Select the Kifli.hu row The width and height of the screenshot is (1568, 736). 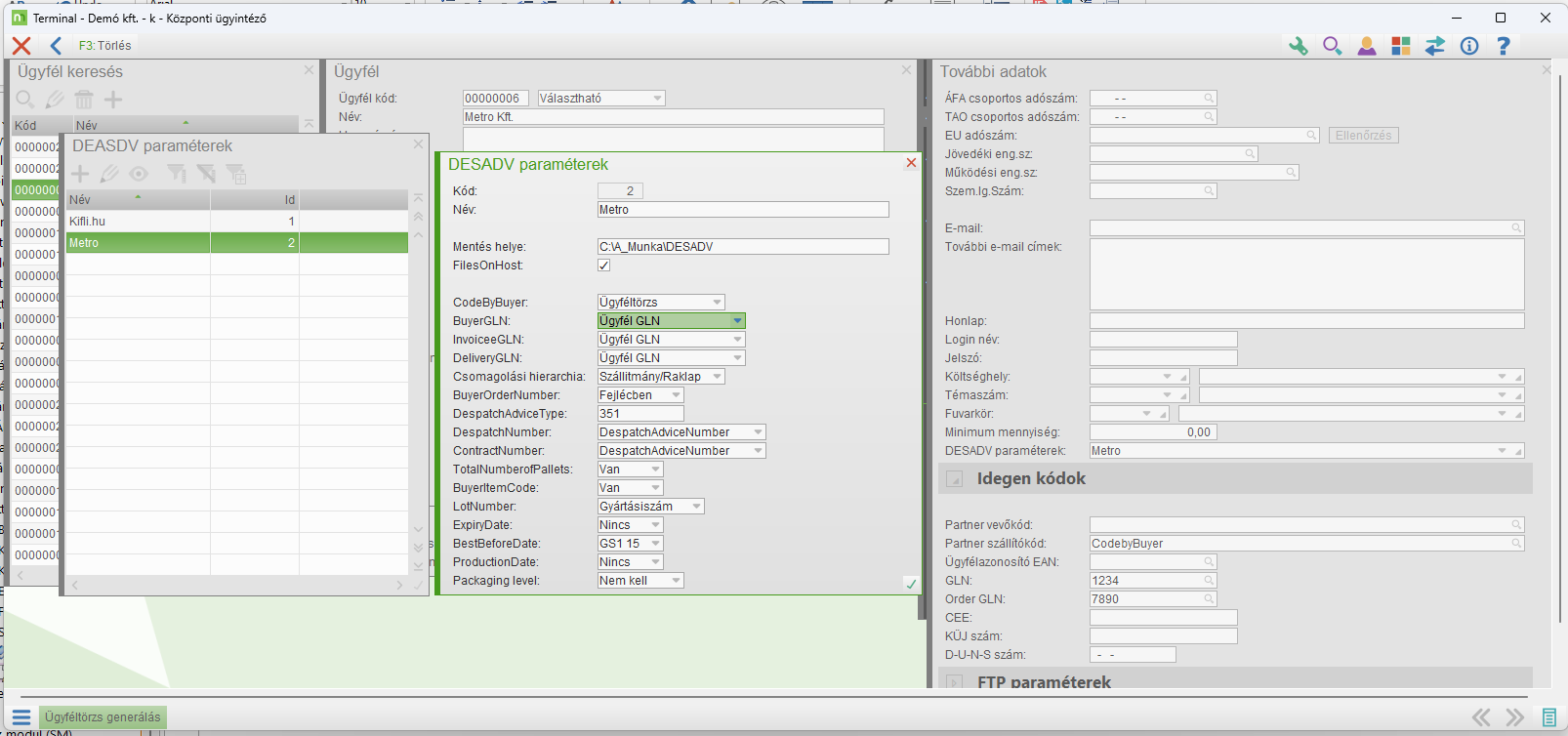pyautogui.click(x=137, y=222)
